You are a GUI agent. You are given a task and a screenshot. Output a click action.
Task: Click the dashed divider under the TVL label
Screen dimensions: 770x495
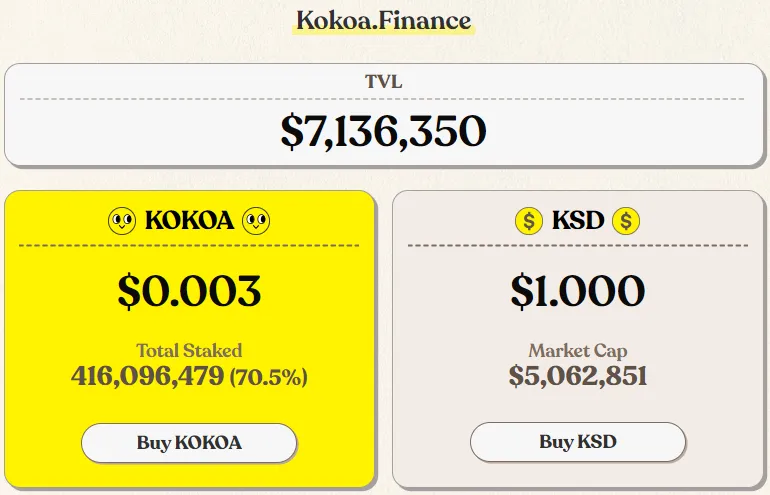[x=384, y=99]
